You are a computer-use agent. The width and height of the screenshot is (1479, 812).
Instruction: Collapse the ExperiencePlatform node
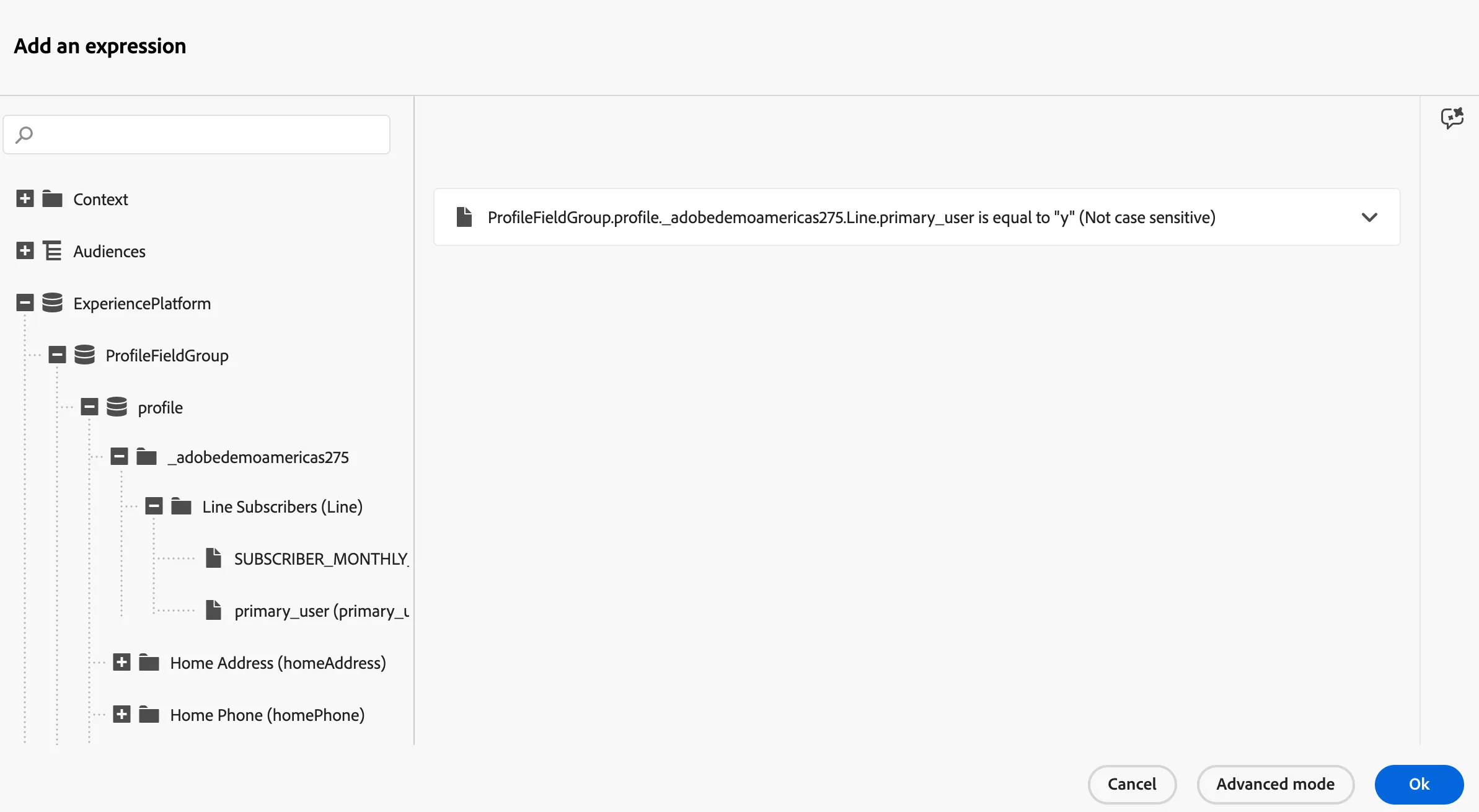pos(25,303)
